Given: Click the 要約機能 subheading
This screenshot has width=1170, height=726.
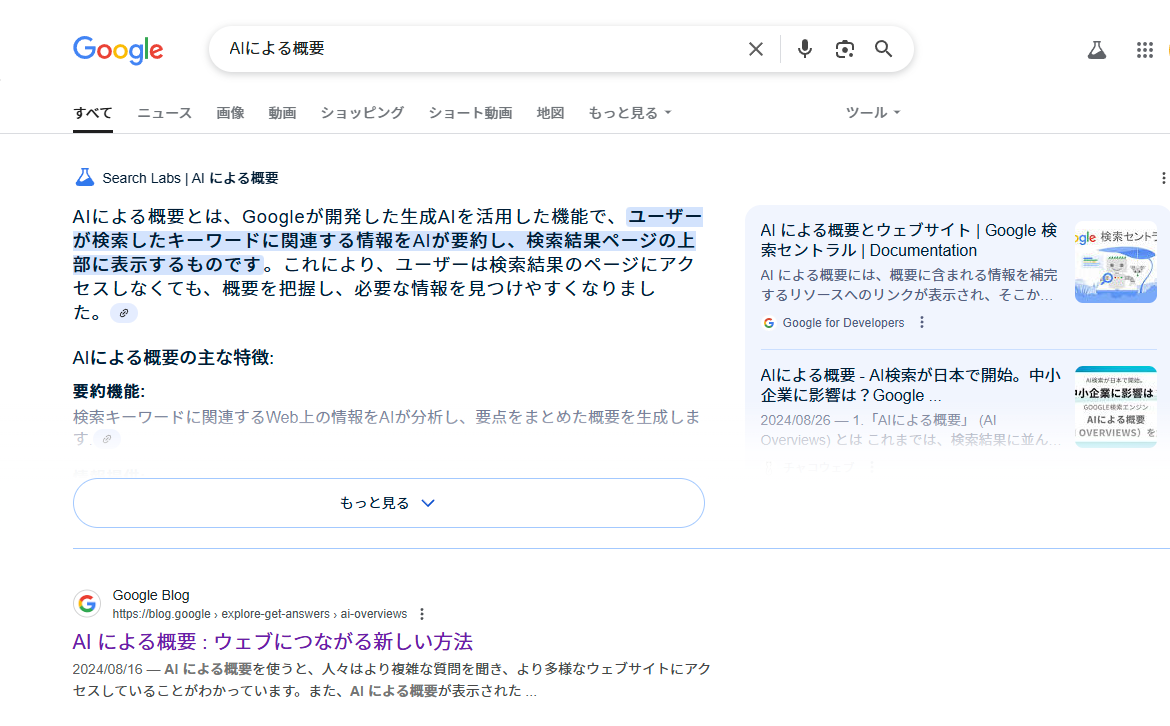Looking at the screenshot, I should click(109, 391).
